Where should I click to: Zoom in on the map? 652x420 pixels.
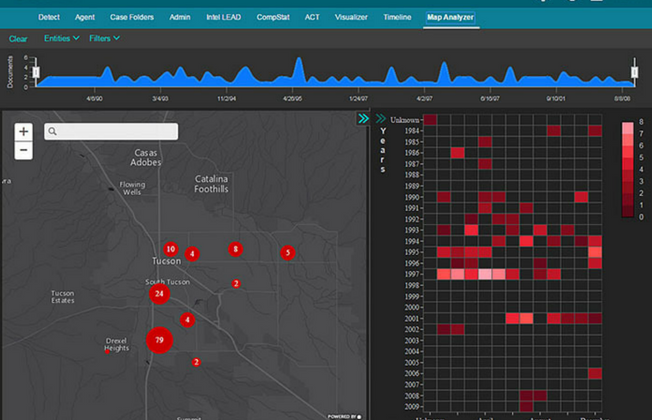point(24,132)
